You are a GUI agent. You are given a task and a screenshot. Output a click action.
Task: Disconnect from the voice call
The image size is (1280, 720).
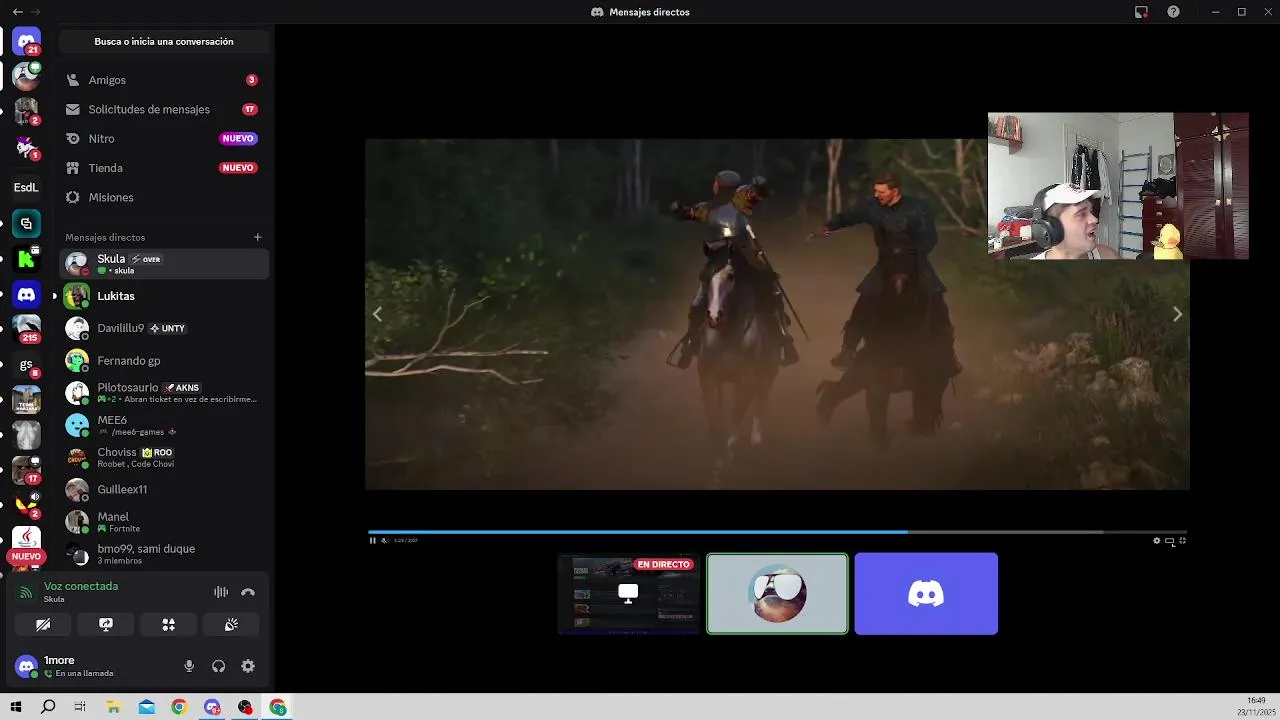[248, 592]
